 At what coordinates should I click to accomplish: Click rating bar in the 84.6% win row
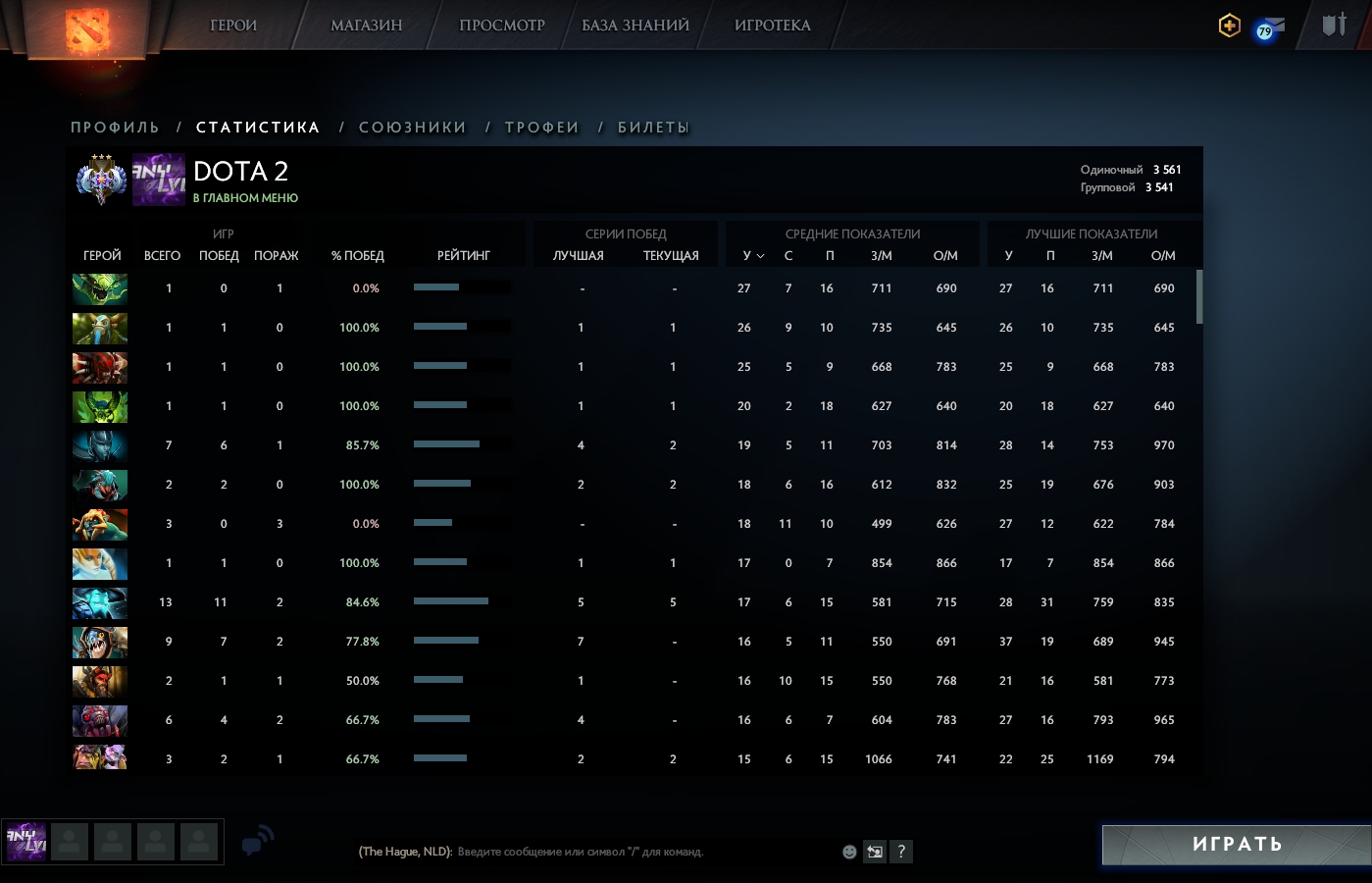click(x=462, y=601)
